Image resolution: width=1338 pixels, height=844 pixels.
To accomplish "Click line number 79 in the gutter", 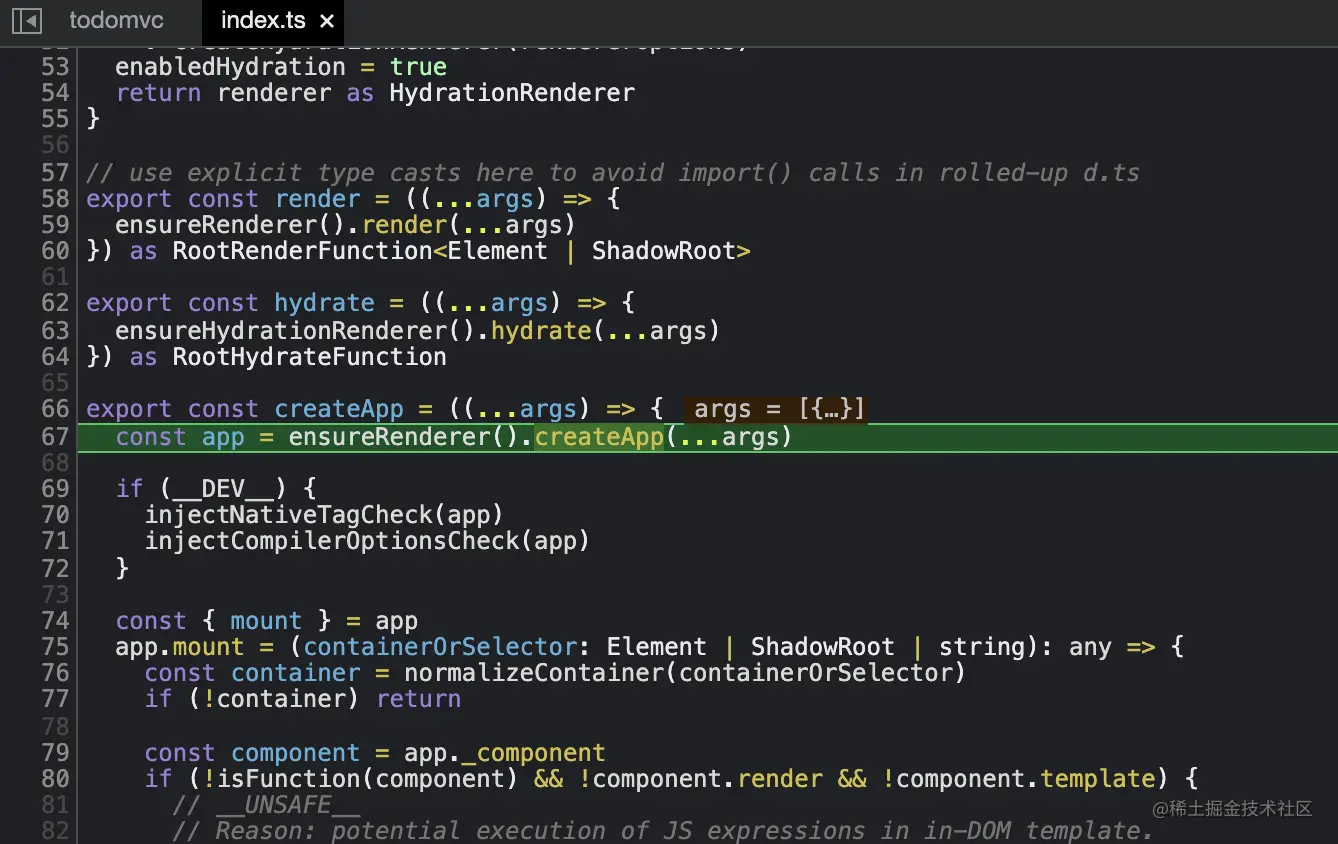I will click(x=56, y=753).
